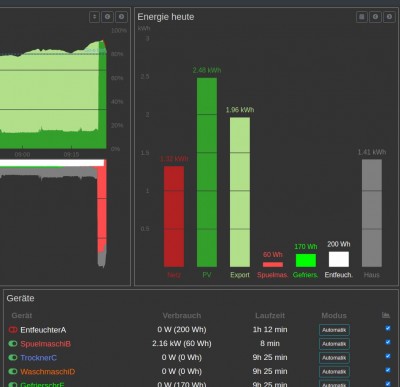Click the Modus column header
400x387 pixels.
334,315
